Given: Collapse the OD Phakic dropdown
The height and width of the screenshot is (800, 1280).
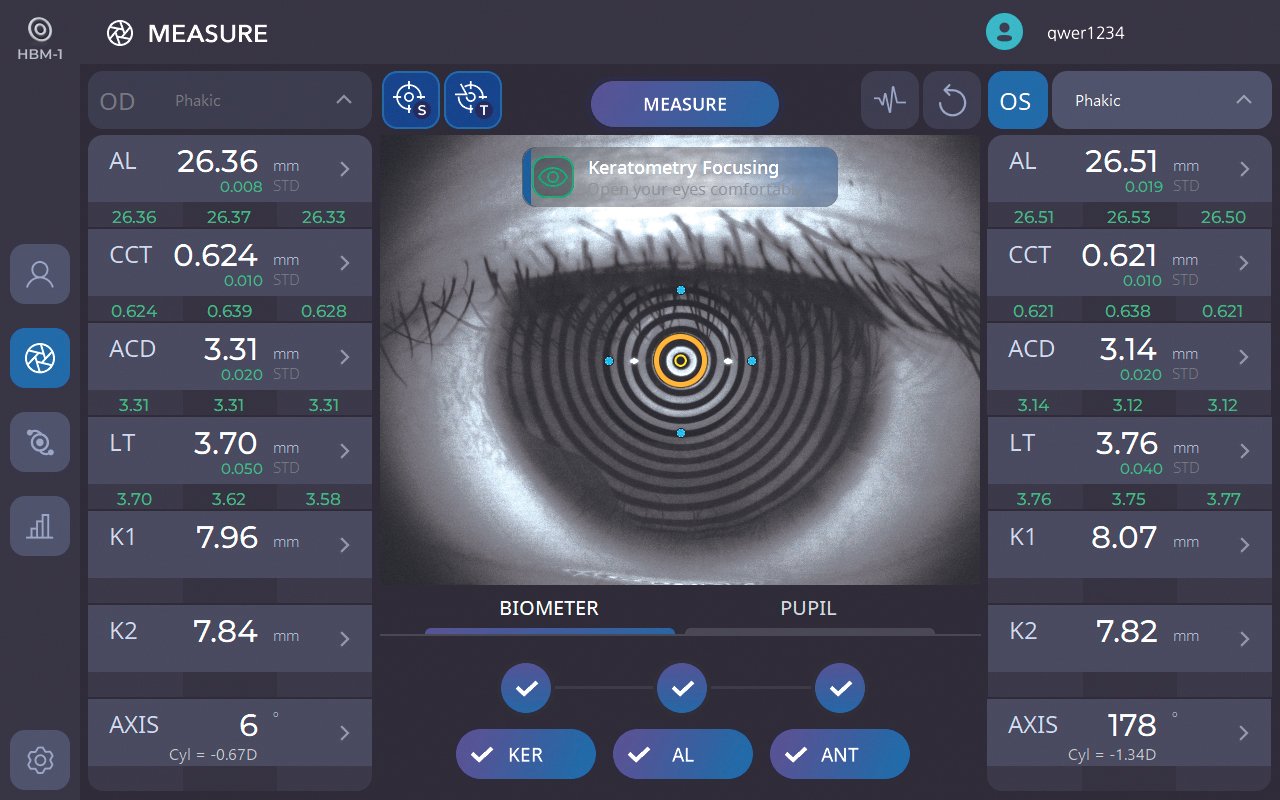Looking at the screenshot, I should [343, 100].
